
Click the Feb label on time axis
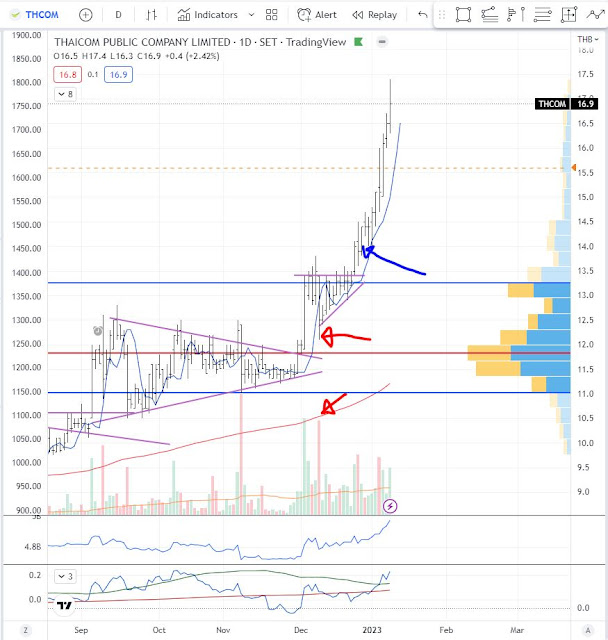446,630
